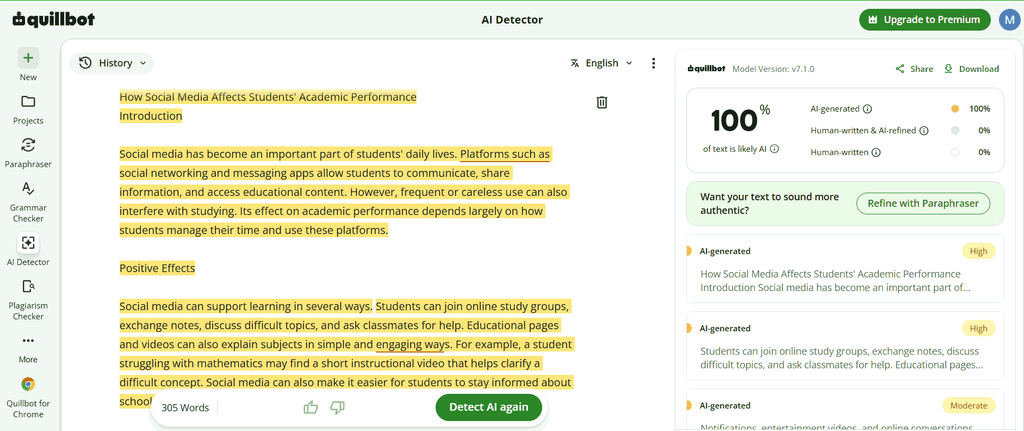Open the three-dot options menu
This screenshot has width=1024, height=431.
click(653, 63)
